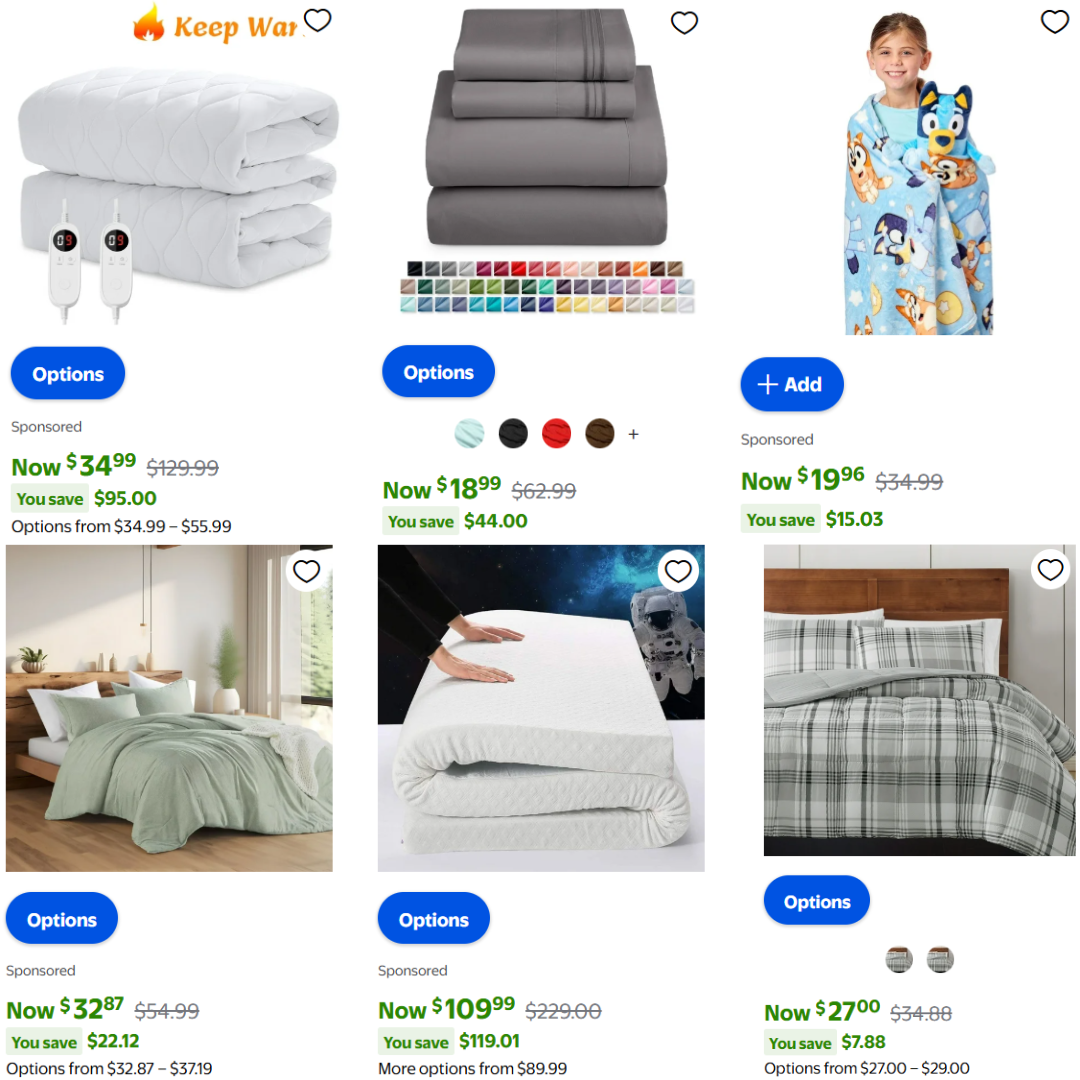Choose the brown sheet color swatch
Screen dimensions: 1080x1080
(599, 434)
